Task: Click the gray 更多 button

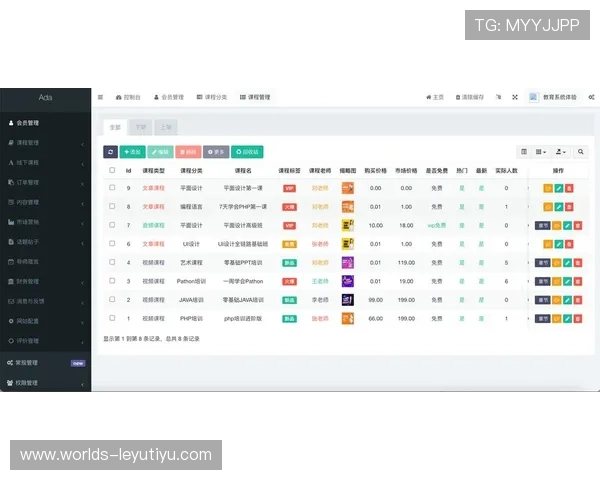Action: coord(216,152)
